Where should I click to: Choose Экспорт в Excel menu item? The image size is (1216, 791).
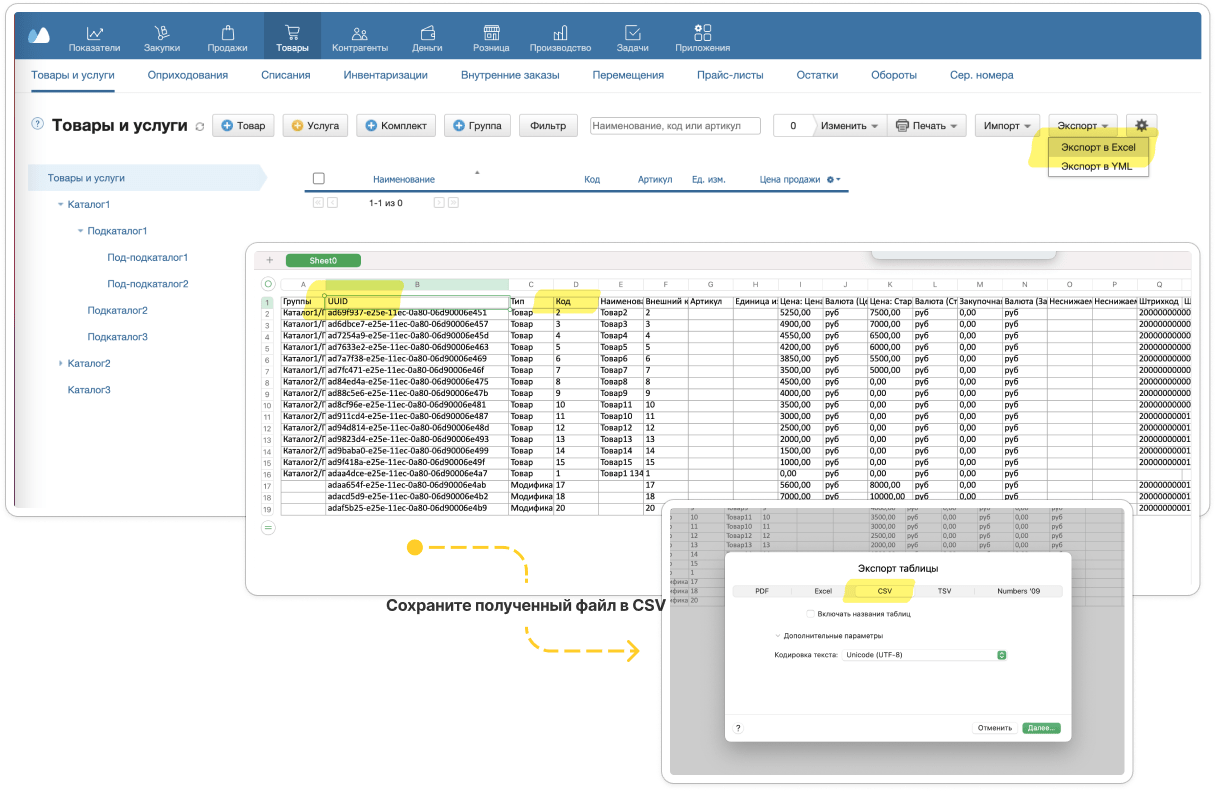[1098, 147]
